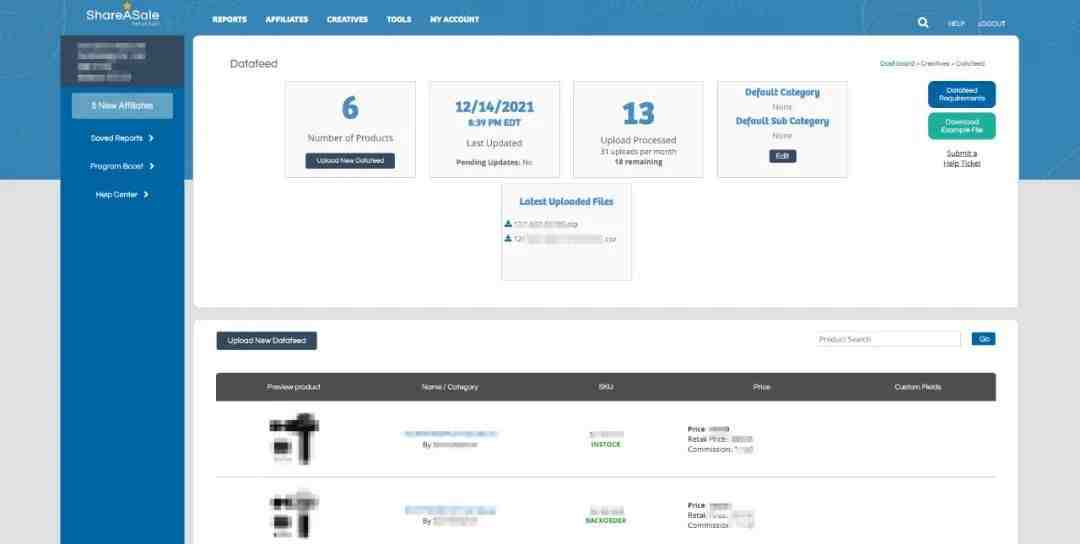The image size is (1080, 544).
Task: Expand the Saved Reports sidebar item
Action: 122,138
